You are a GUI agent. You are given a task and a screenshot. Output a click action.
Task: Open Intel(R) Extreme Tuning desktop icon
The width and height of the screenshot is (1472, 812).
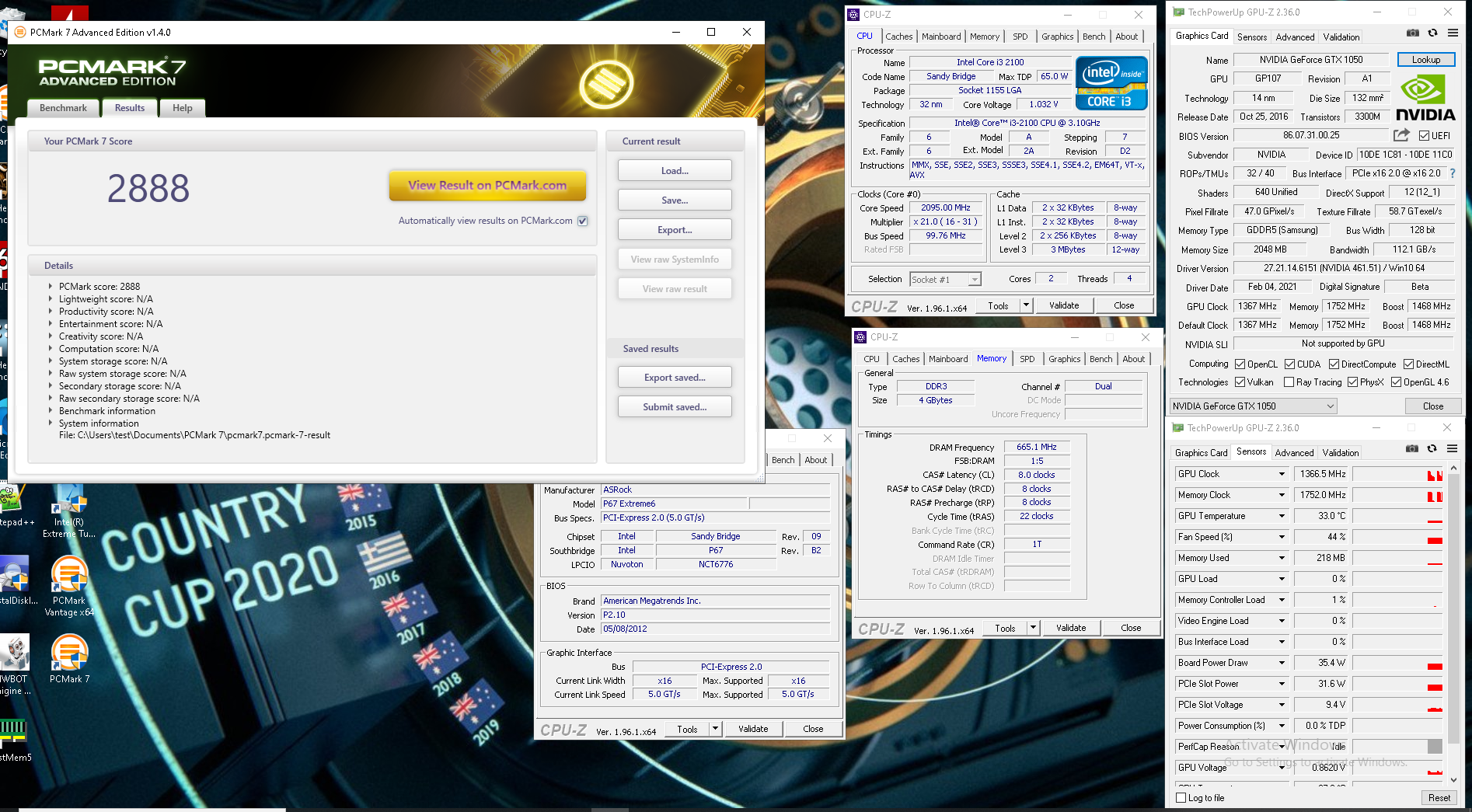pos(69,510)
